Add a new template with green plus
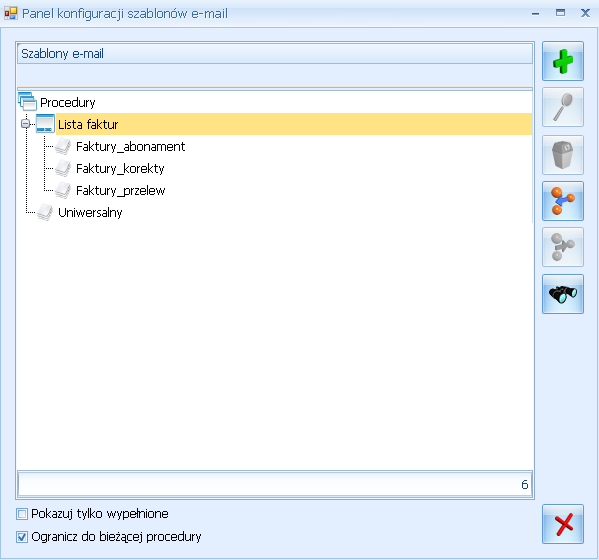Image resolution: width=599 pixels, height=560 pixels. 563,61
